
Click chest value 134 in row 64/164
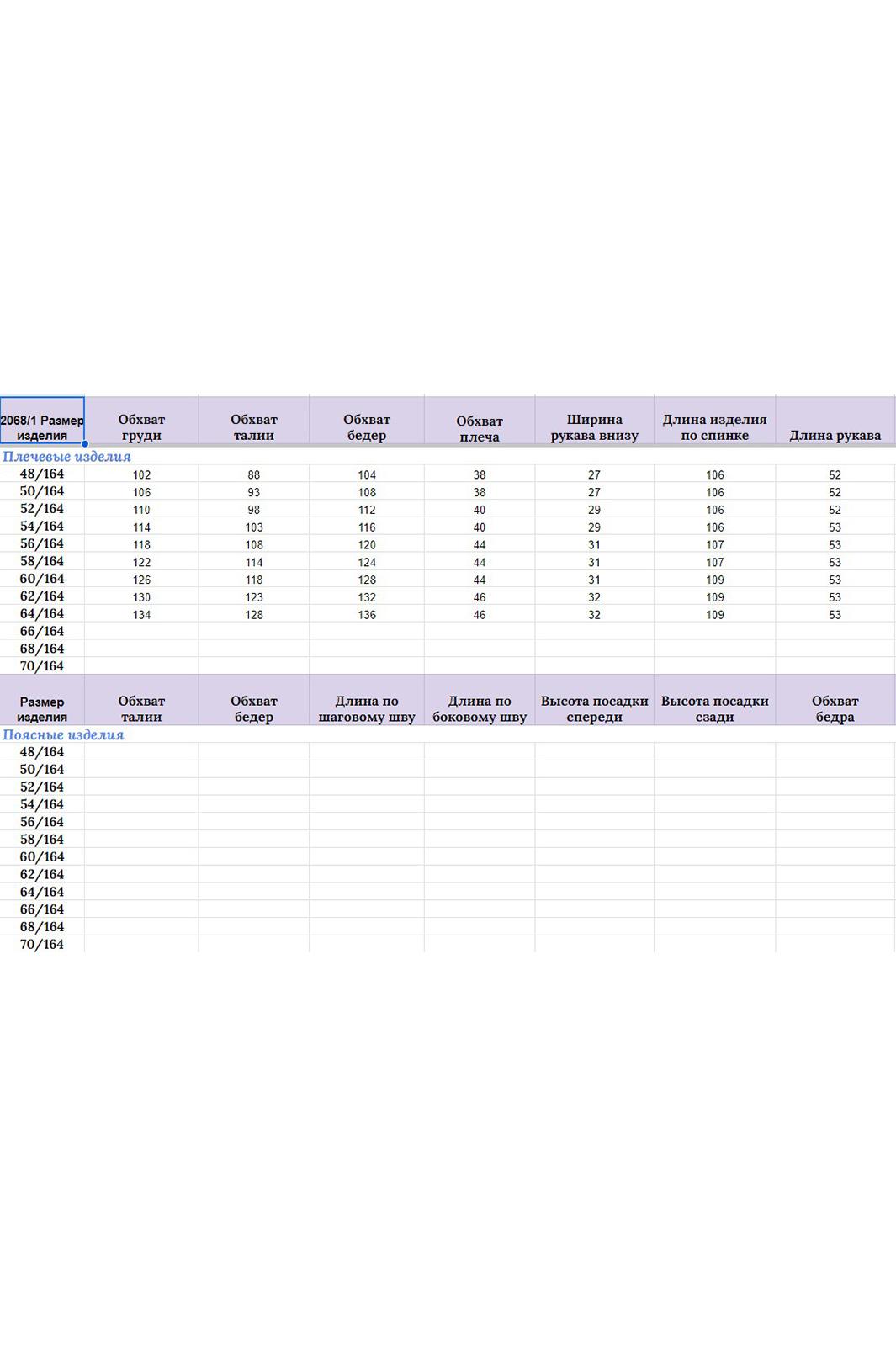tap(141, 616)
